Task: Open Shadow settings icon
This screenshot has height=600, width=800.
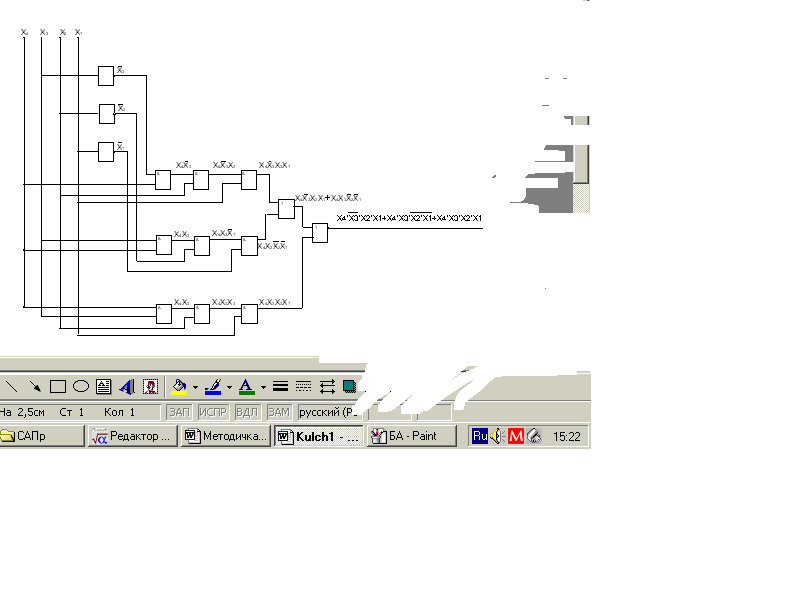Action: click(349, 386)
